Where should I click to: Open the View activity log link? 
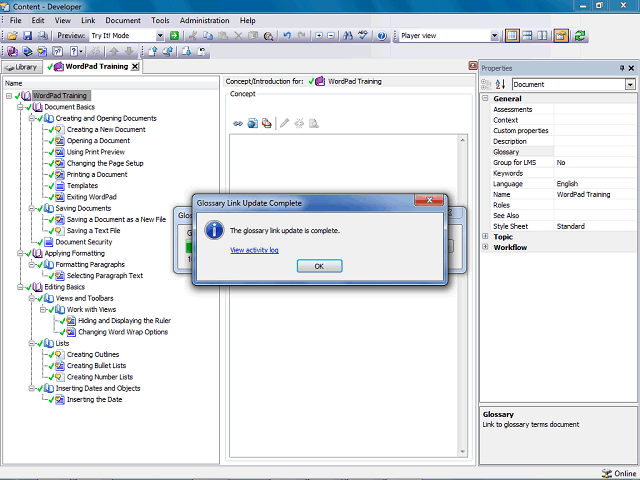[254, 250]
